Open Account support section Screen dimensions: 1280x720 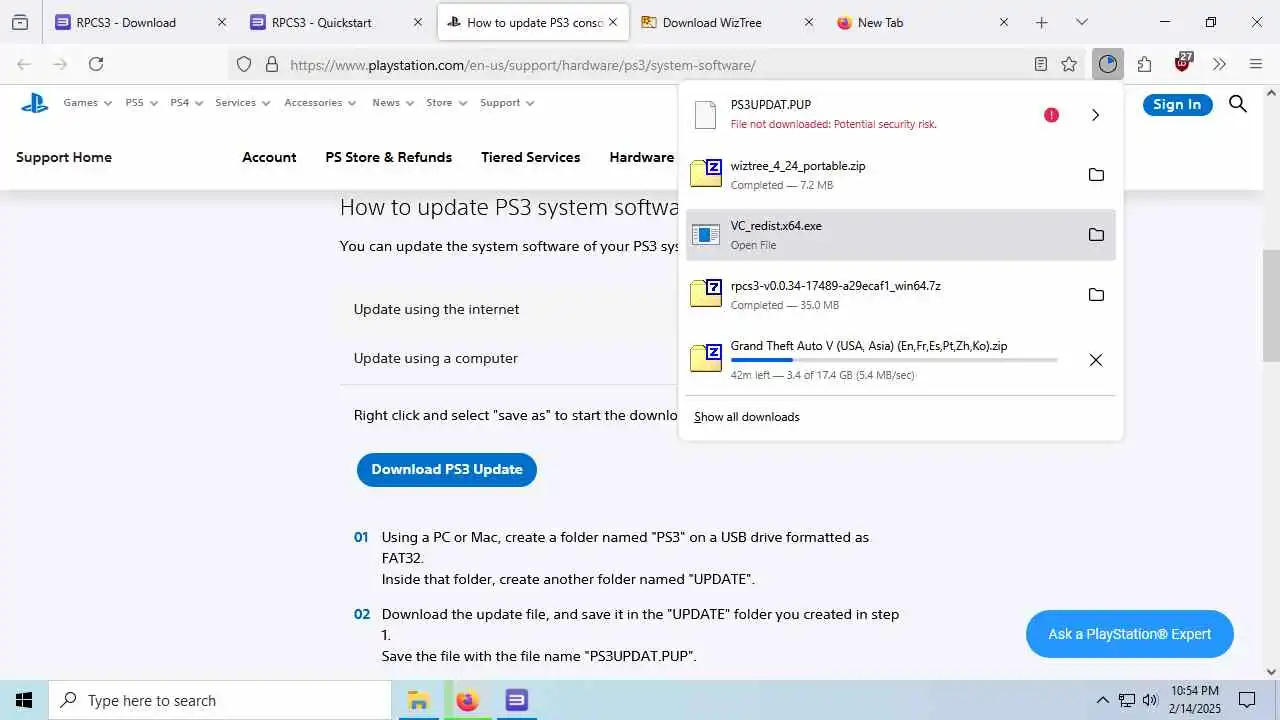click(269, 157)
